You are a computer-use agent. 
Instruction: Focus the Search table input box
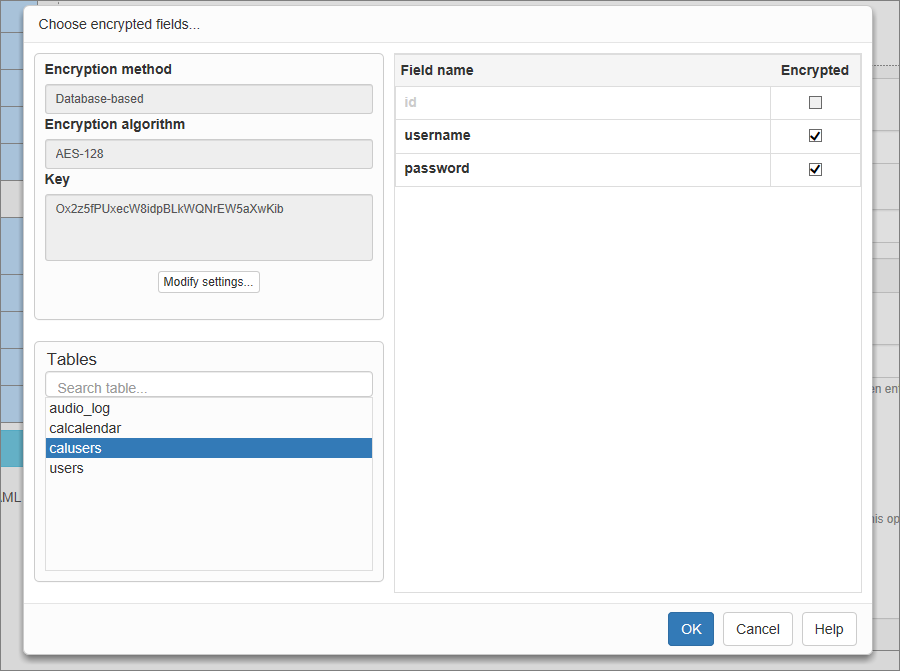point(209,386)
